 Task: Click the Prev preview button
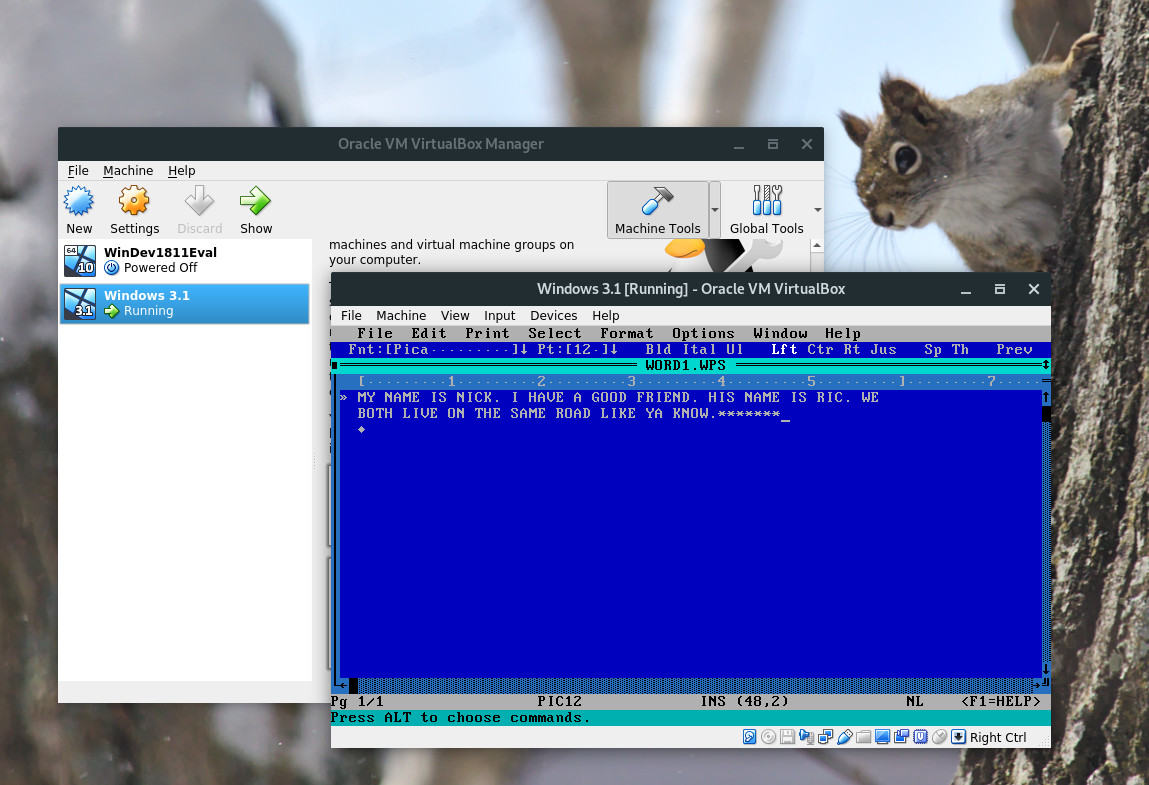(1014, 350)
